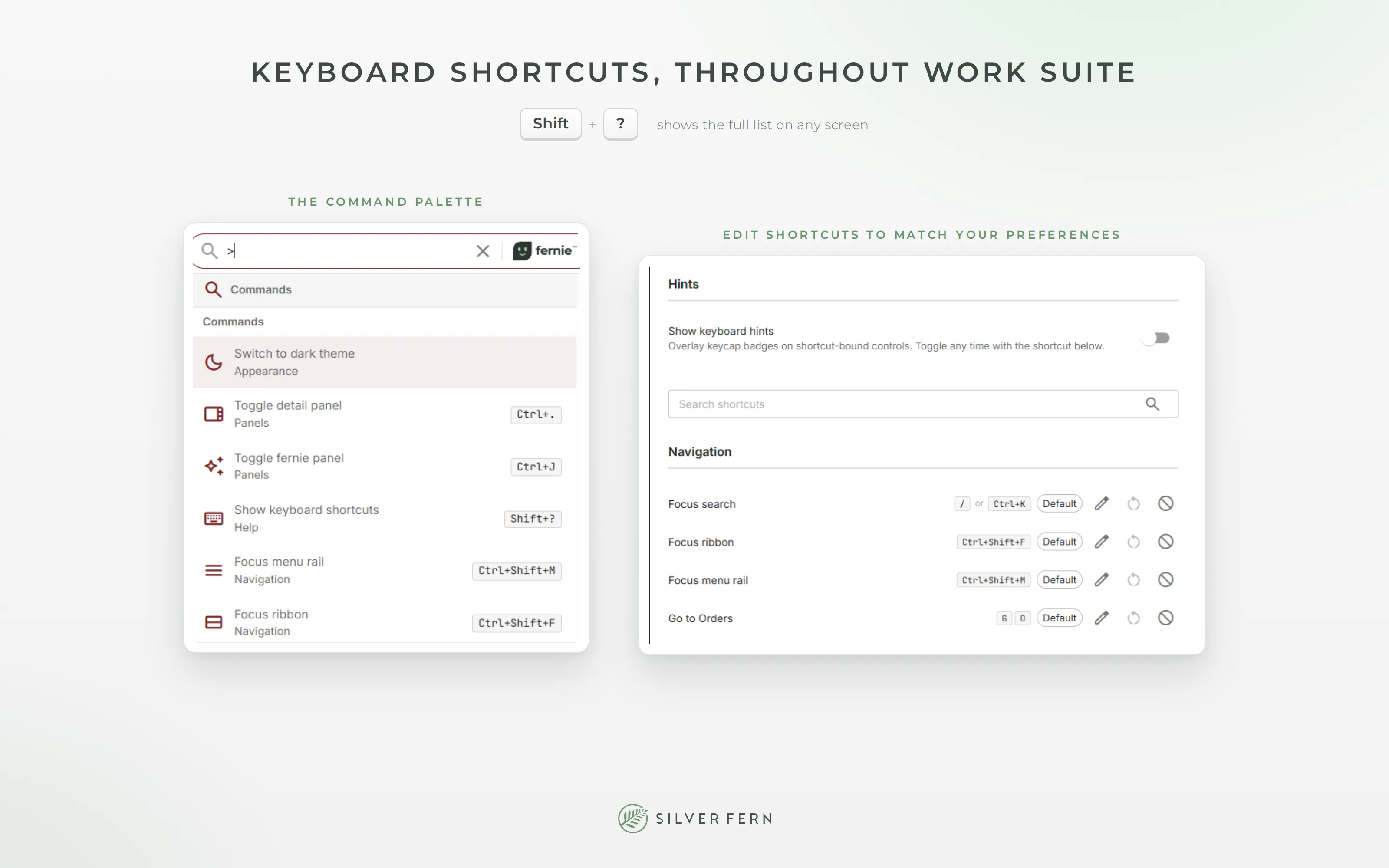Click the Ctrl+Shift+M keycap in settings Navigation
This screenshot has height=868, width=1389.
[993, 580]
